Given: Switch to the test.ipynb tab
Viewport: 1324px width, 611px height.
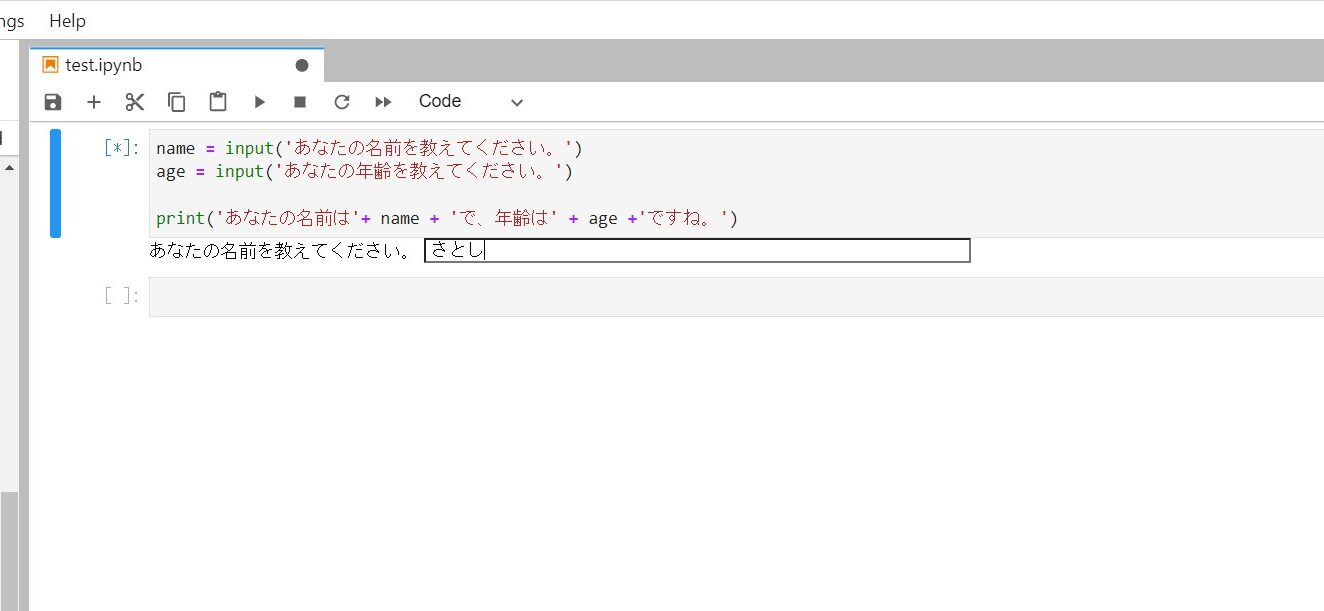Looking at the screenshot, I should point(177,65).
